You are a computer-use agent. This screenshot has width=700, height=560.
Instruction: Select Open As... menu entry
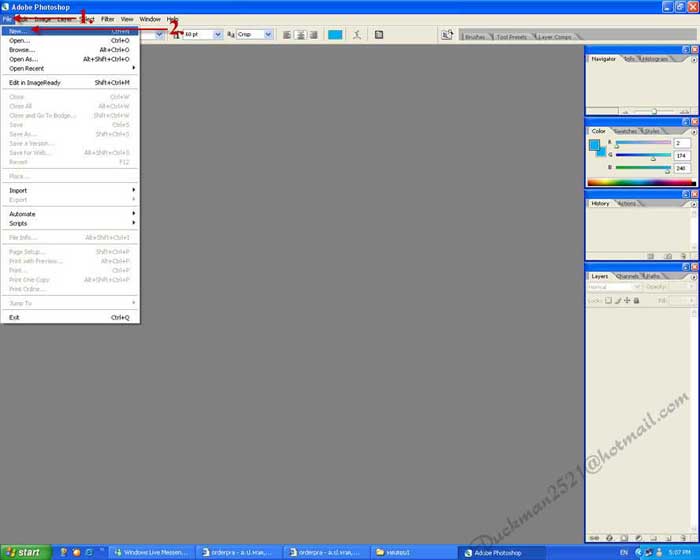pyautogui.click(x=70, y=59)
